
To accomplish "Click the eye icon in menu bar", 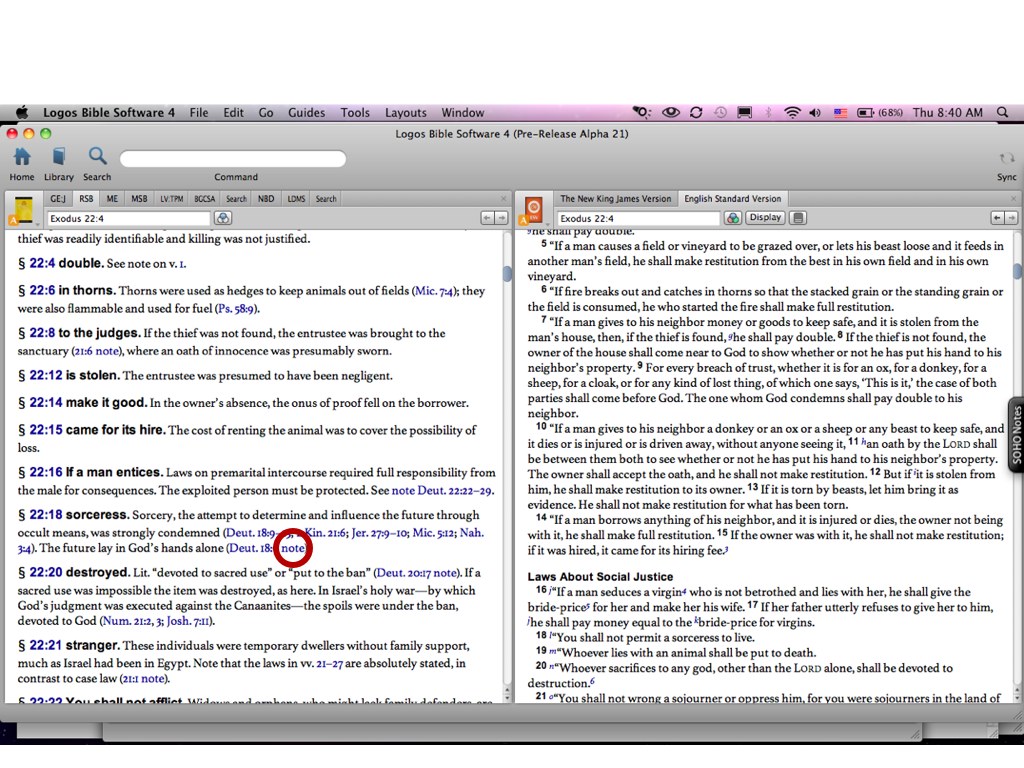I will click(x=671, y=112).
